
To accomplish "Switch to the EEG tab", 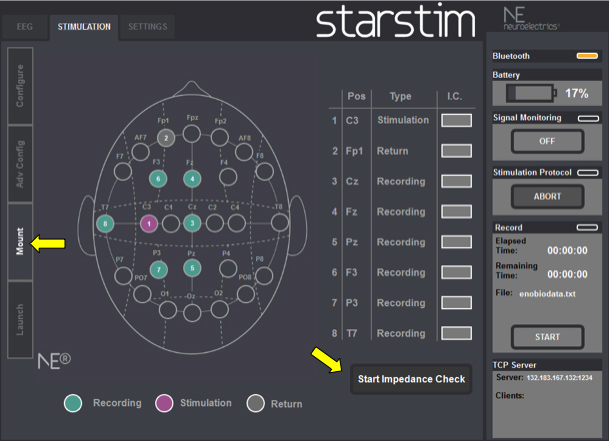I will click(x=25, y=27).
